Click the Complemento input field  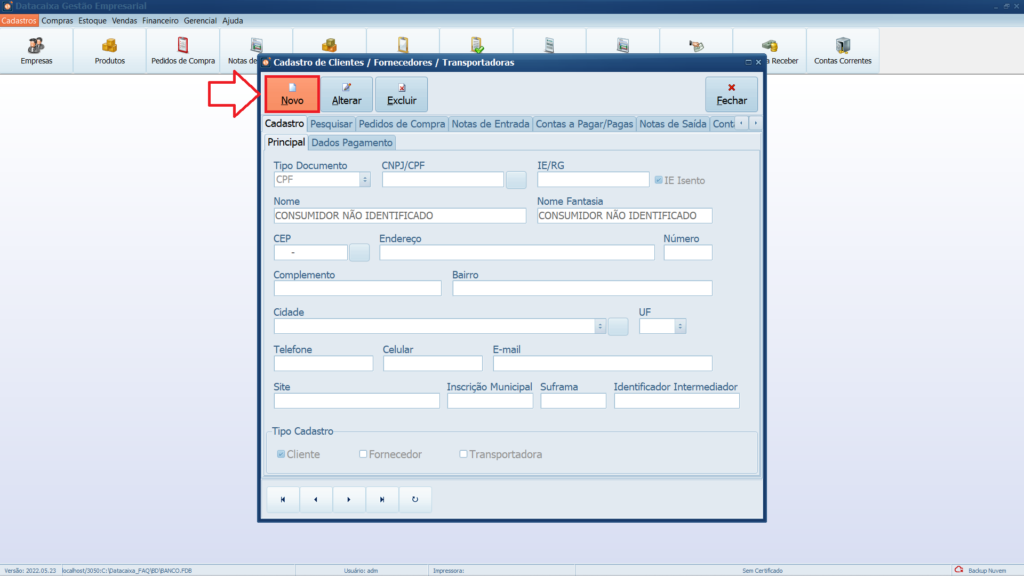pos(357,289)
